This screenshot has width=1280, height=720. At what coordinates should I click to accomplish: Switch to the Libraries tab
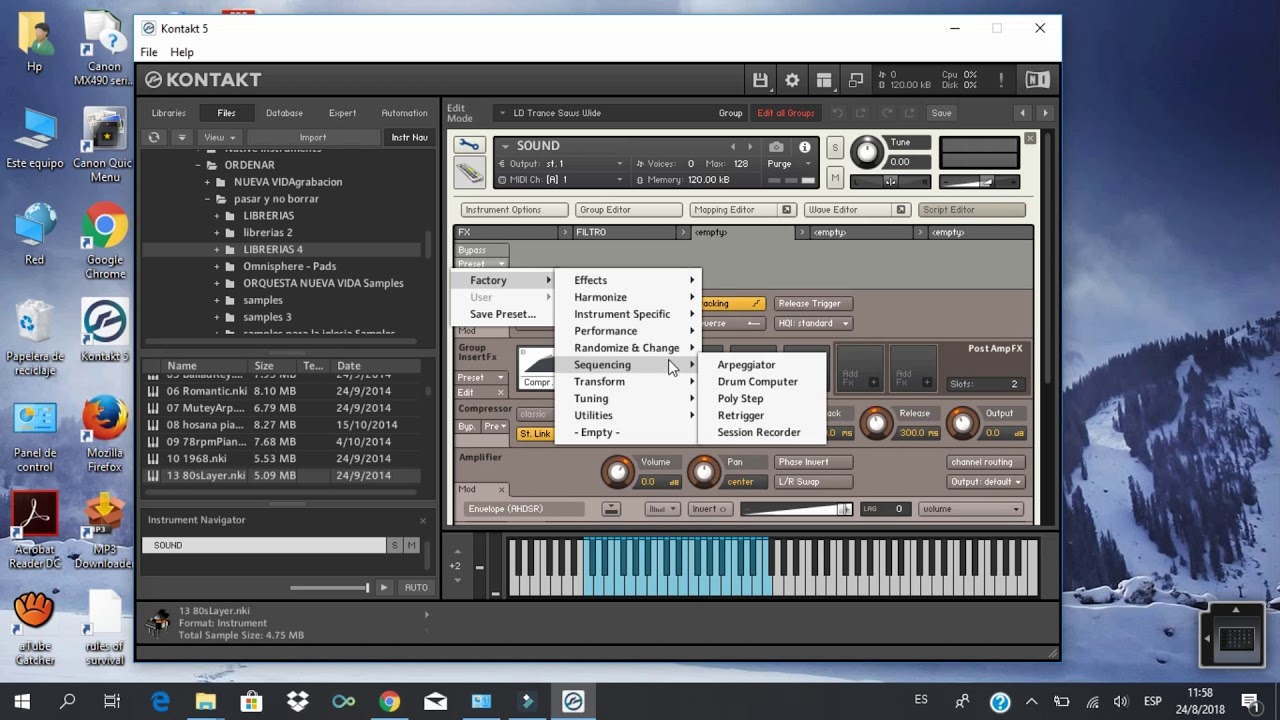(x=169, y=113)
